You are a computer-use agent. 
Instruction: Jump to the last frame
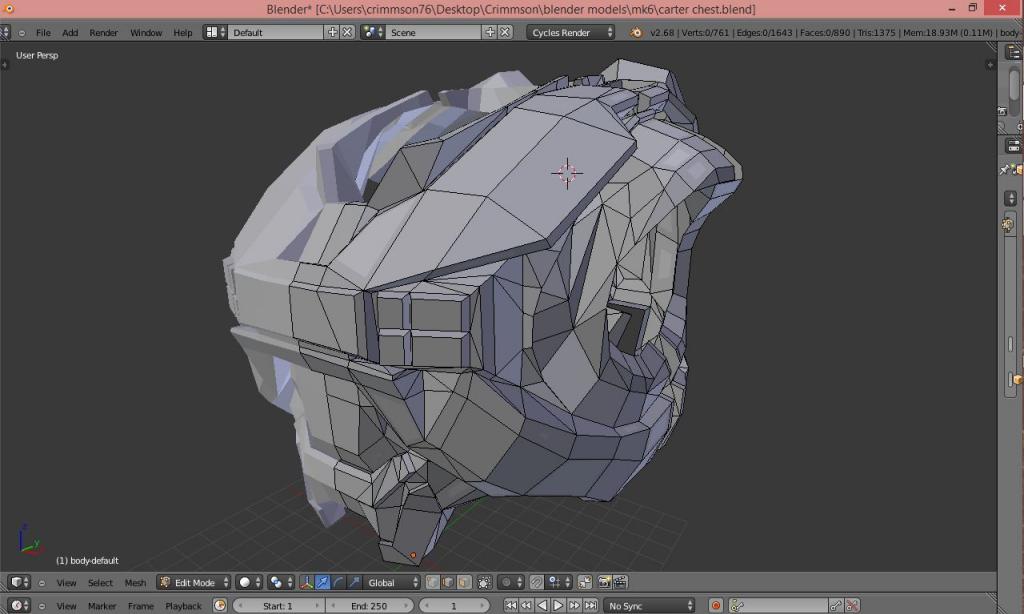pyautogui.click(x=590, y=606)
